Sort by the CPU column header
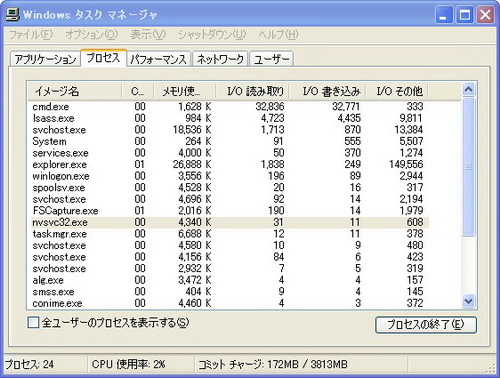 137,91
